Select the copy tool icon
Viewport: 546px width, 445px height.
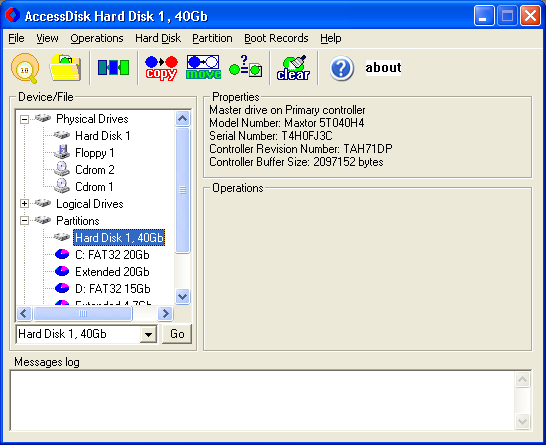pos(161,68)
